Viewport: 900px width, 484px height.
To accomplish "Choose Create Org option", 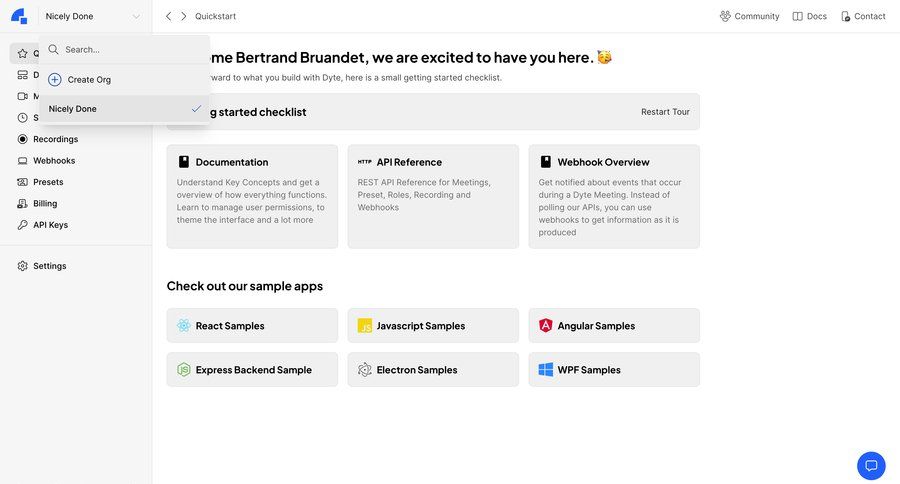I will (125, 79).
